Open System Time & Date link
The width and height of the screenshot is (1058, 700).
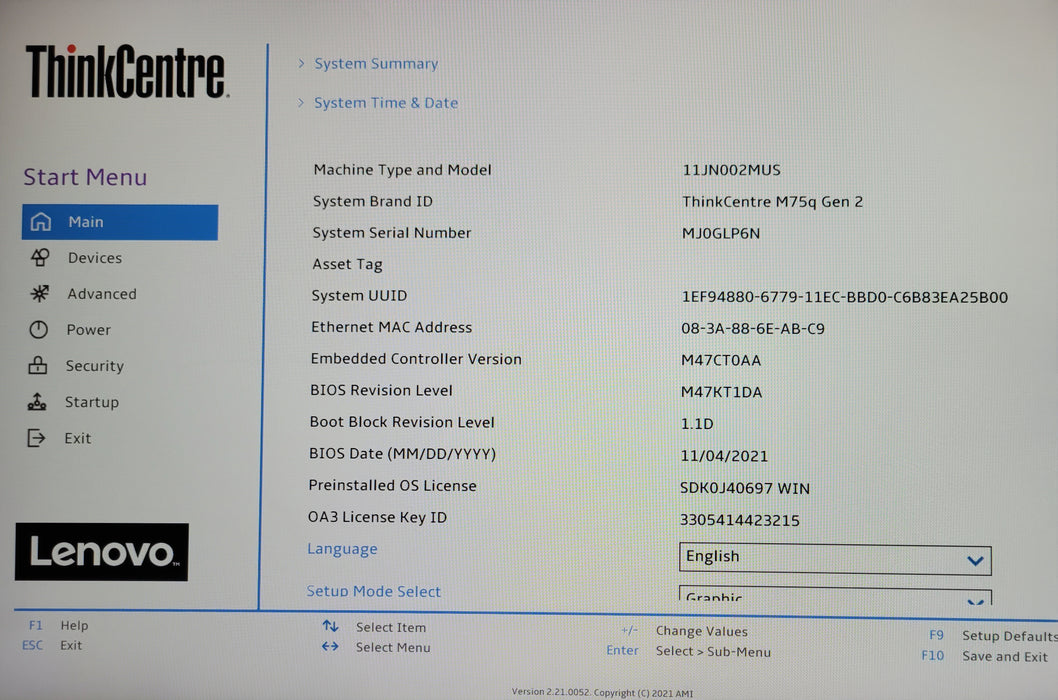click(386, 103)
